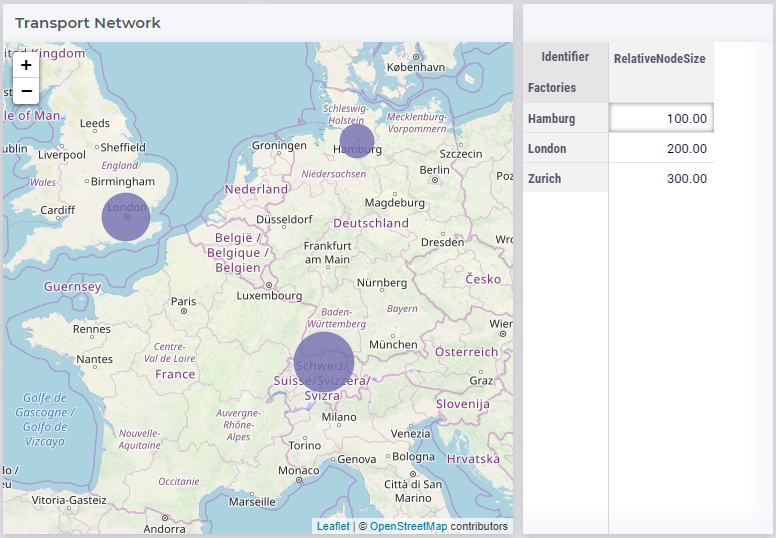
Task: Select the Zurich value cell 300.00
Action: pos(661,178)
